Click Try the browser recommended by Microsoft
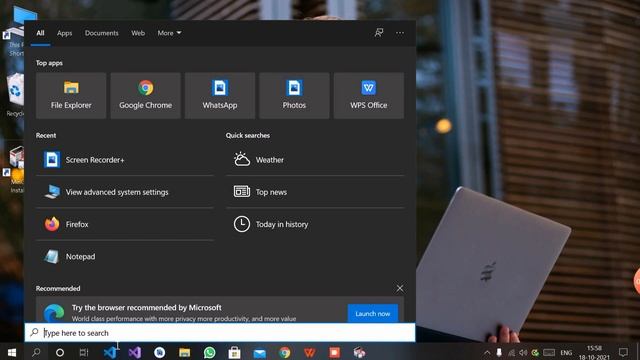Image resolution: width=640 pixels, height=360 pixels. pyautogui.click(x=147, y=307)
